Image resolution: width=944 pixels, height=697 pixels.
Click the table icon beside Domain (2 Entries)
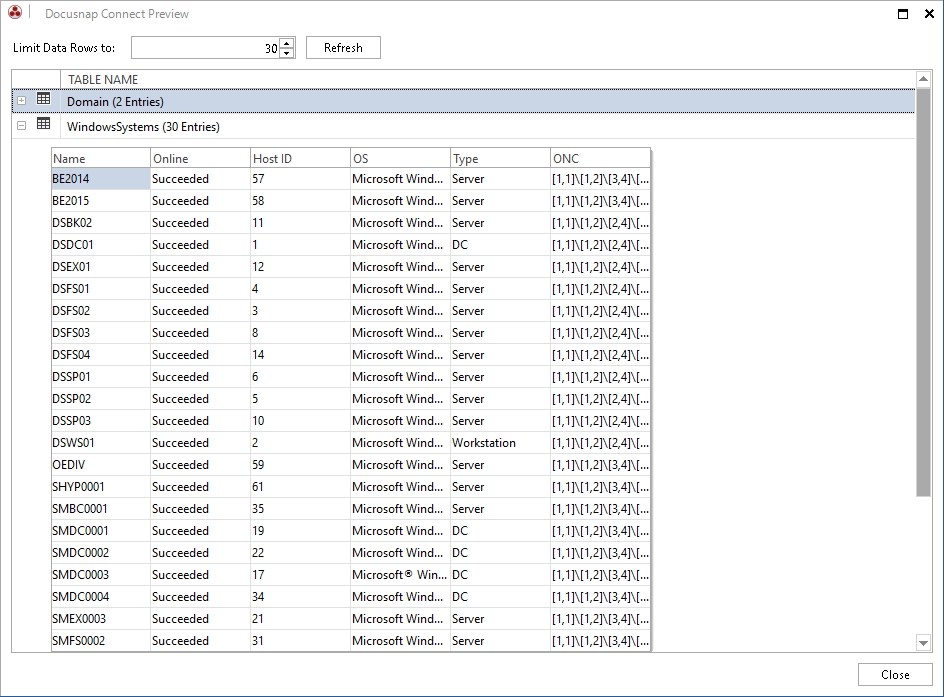point(43,99)
